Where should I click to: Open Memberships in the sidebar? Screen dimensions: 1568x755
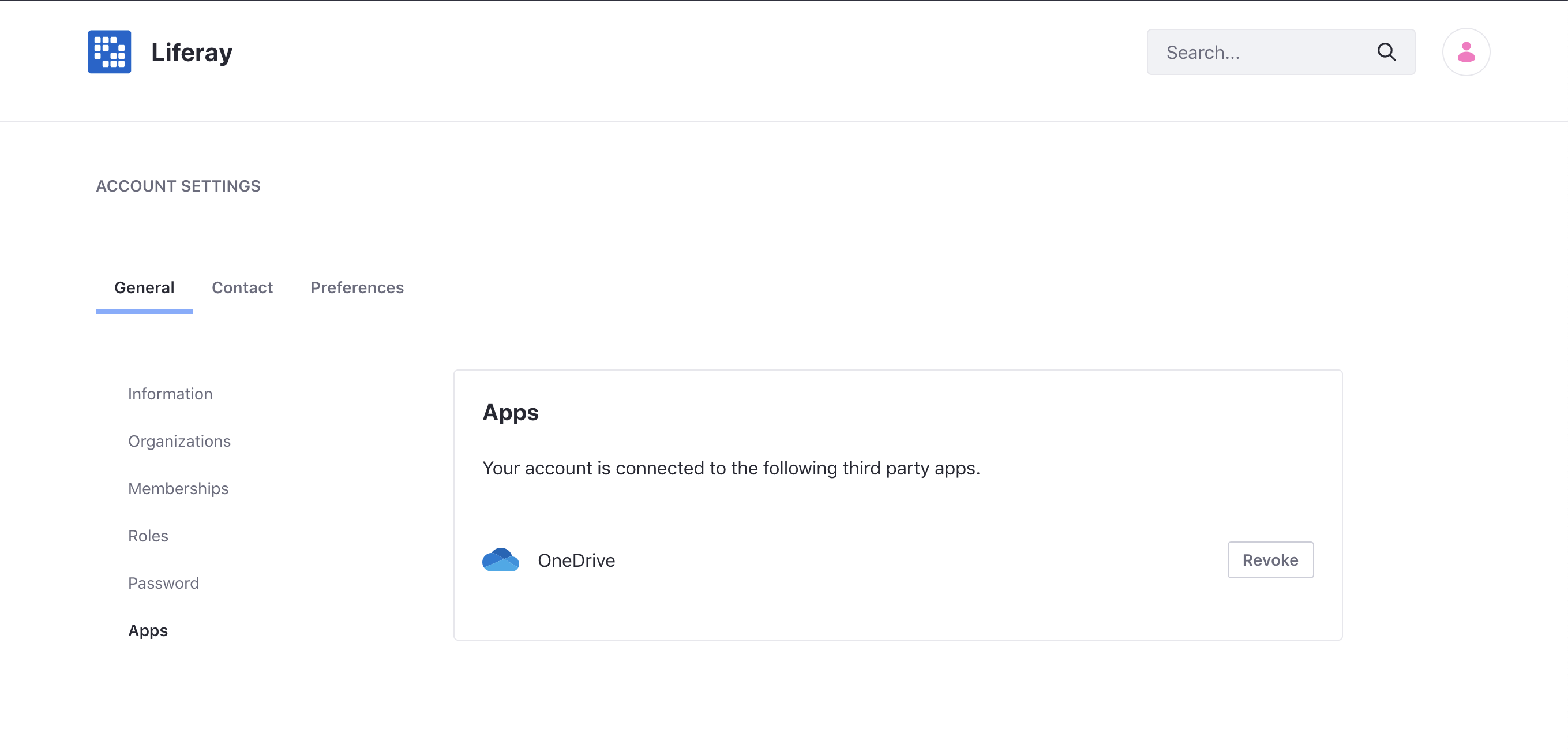pyautogui.click(x=178, y=488)
